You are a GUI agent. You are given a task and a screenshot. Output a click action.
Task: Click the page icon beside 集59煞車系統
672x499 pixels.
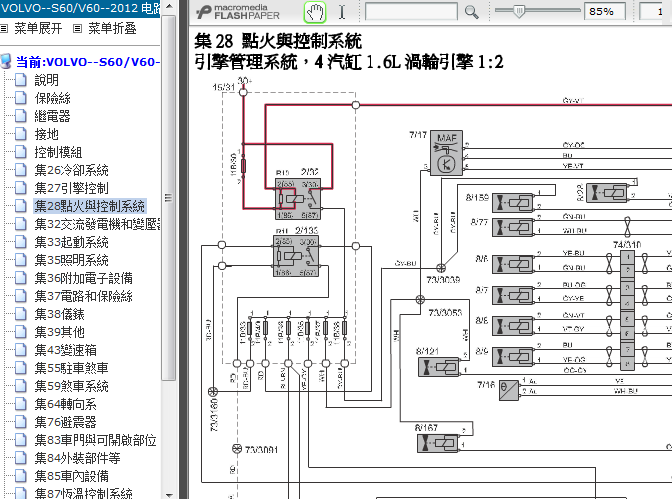[x=21, y=386]
